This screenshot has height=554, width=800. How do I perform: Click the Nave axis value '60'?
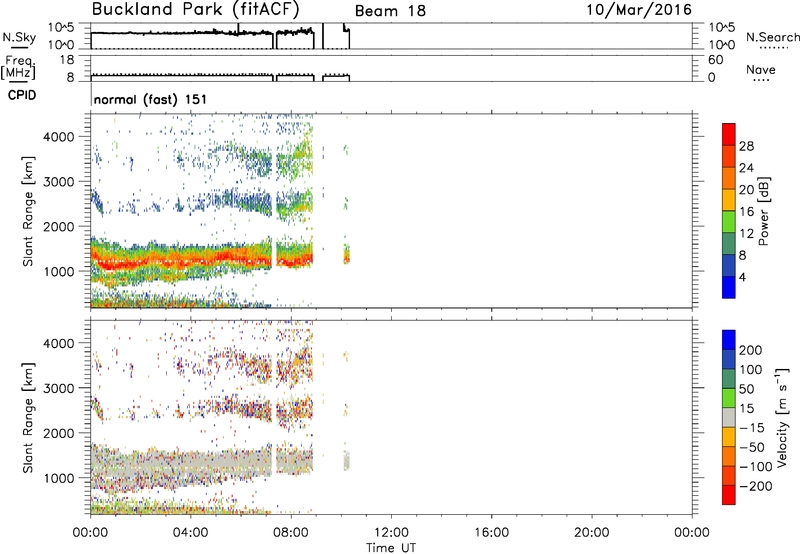click(x=716, y=60)
